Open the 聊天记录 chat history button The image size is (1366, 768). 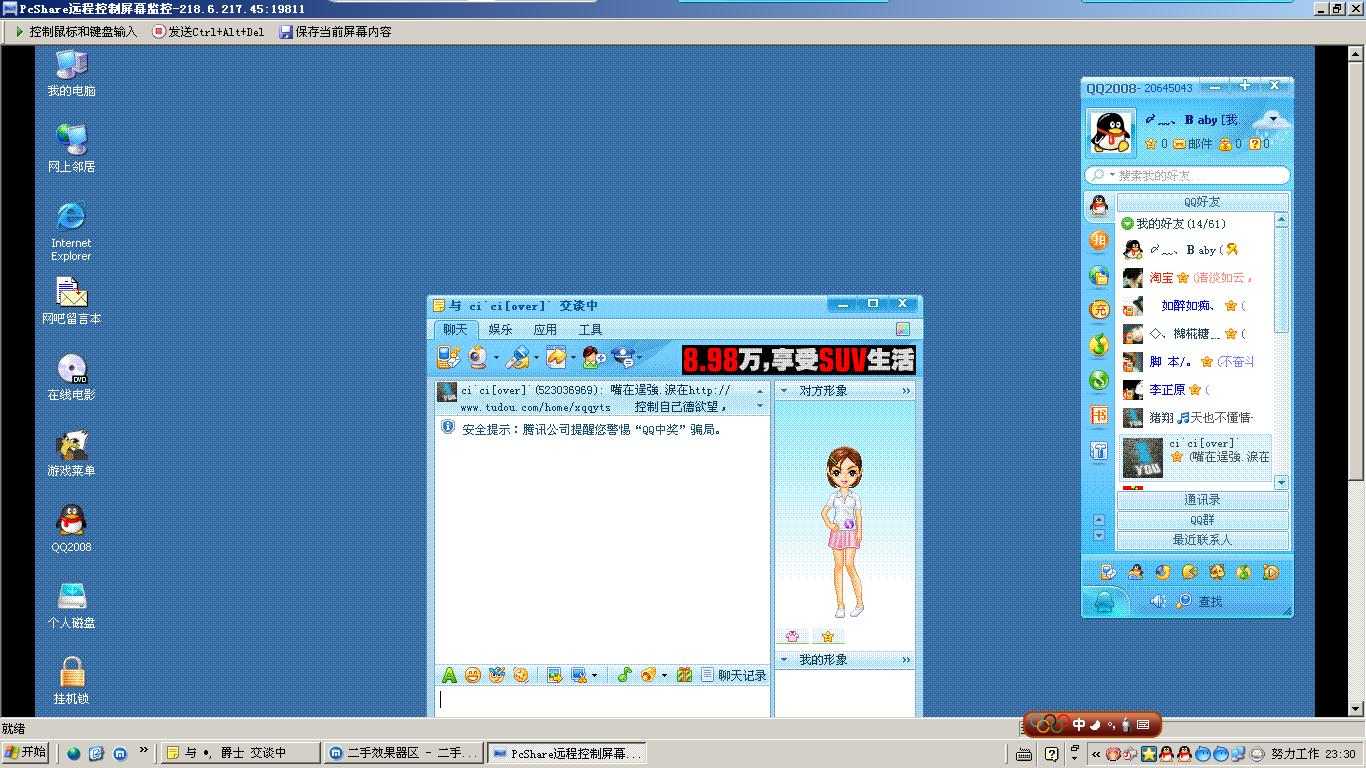pyautogui.click(x=733, y=676)
